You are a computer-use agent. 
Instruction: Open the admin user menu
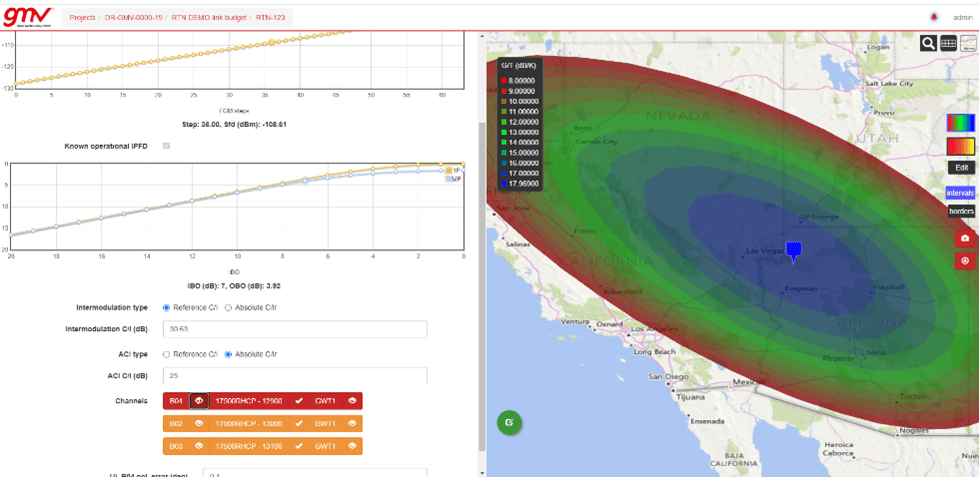pos(962,17)
